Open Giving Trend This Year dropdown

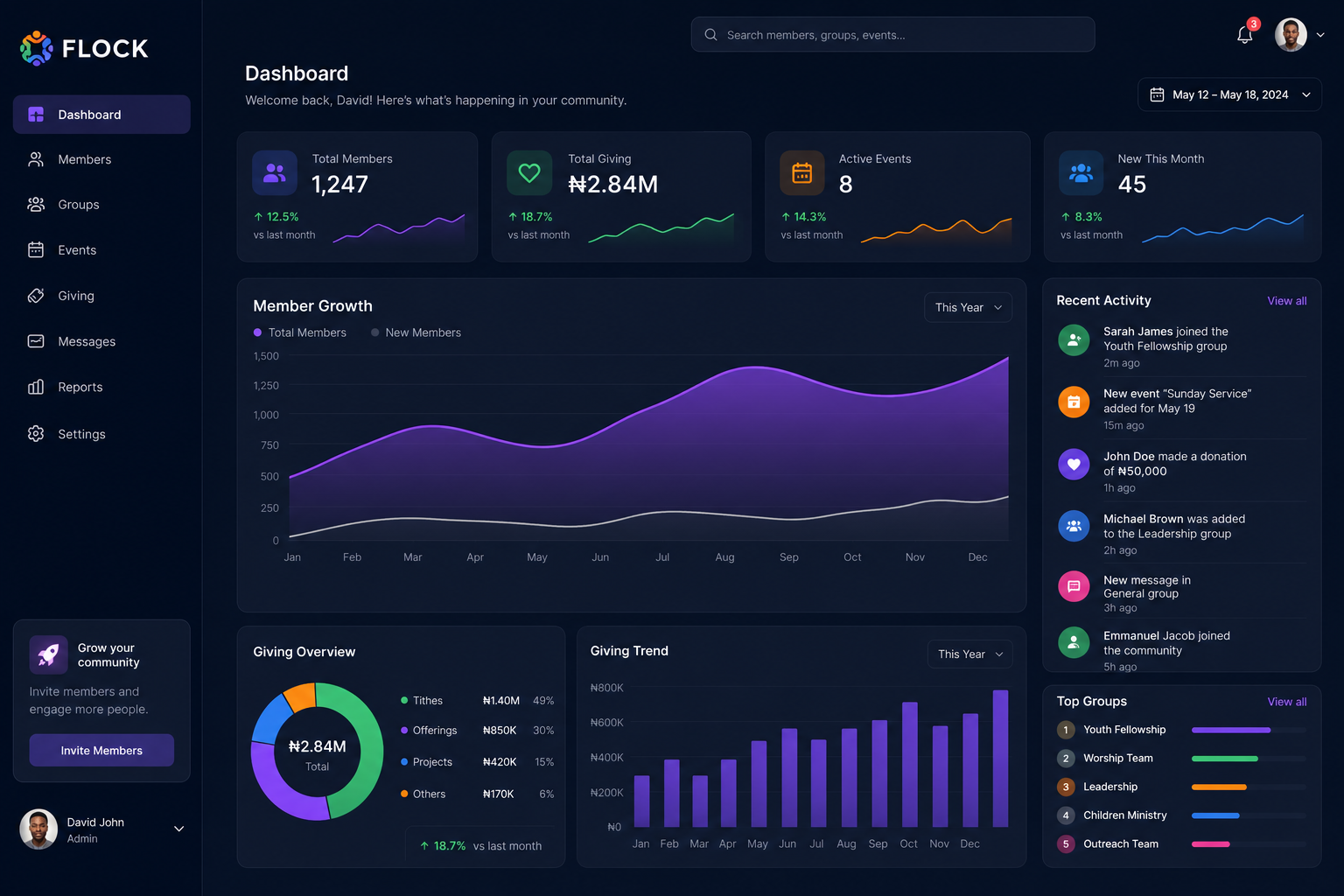pyautogui.click(x=970, y=654)
